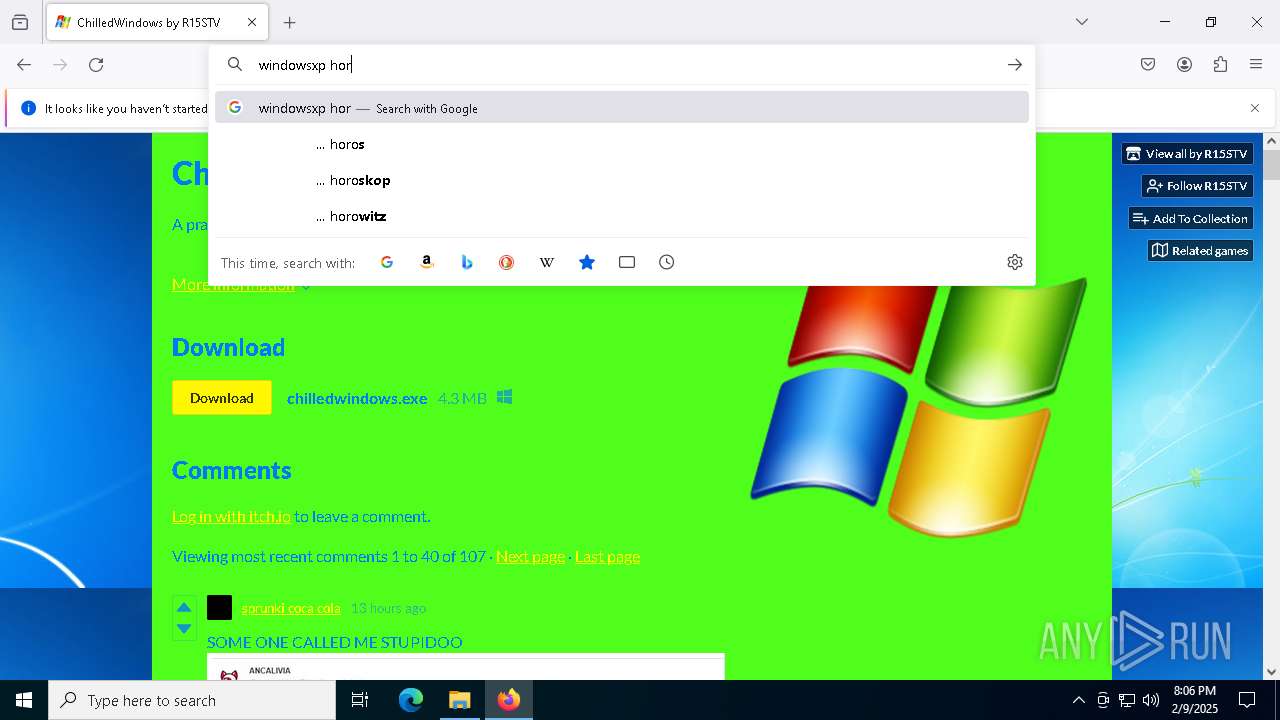This screenshot has width=1280, height=720.
Task: Click the address bar search magnifier icon
Action: point(235,65)
